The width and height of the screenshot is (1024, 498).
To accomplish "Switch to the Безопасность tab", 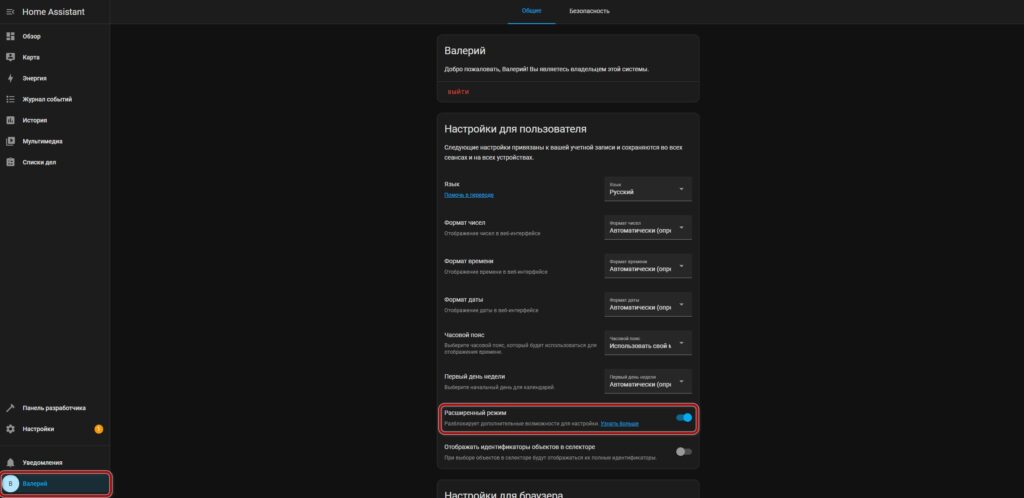I will tap(589, 11).
